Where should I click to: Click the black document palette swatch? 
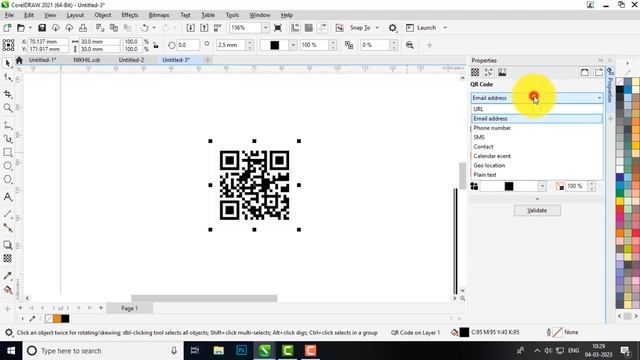click(x=65, y=319)
